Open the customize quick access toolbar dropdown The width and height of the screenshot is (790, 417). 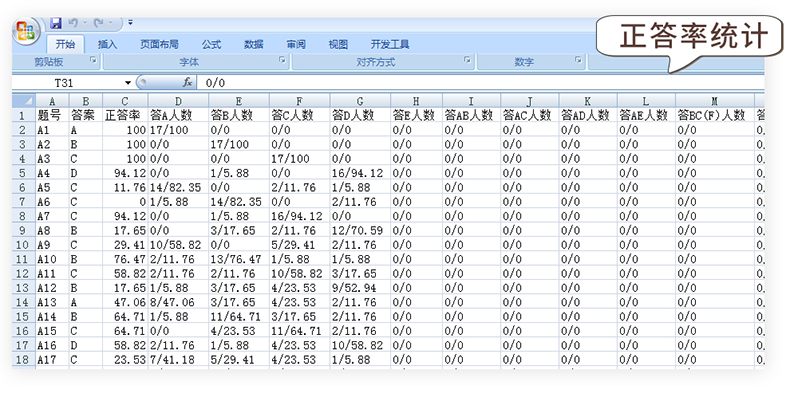[x=130, y=22]
